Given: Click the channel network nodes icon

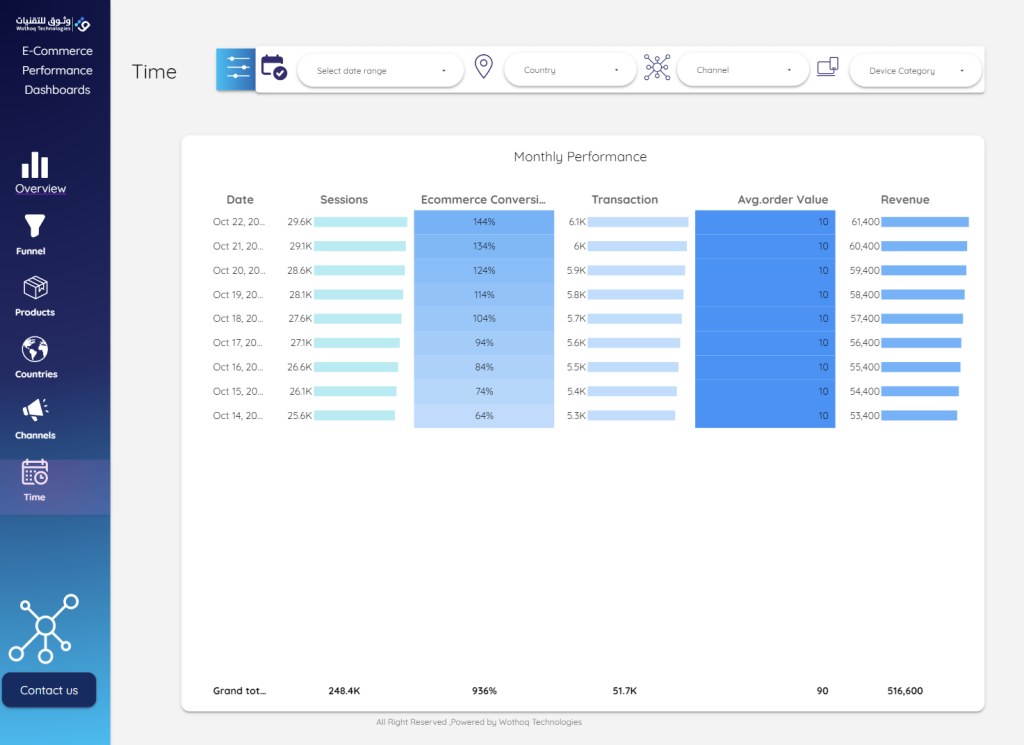Looking at the screenshot, I should (656, 68).
